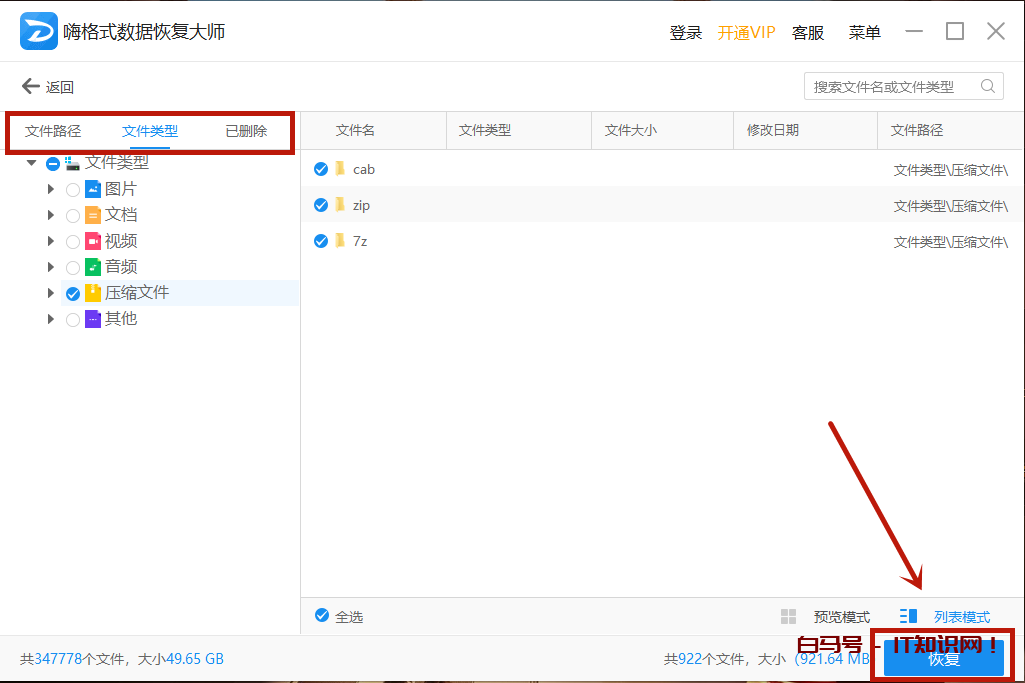Toggle the Select All checkbox
1025x683 pixels.
point(322,616)
